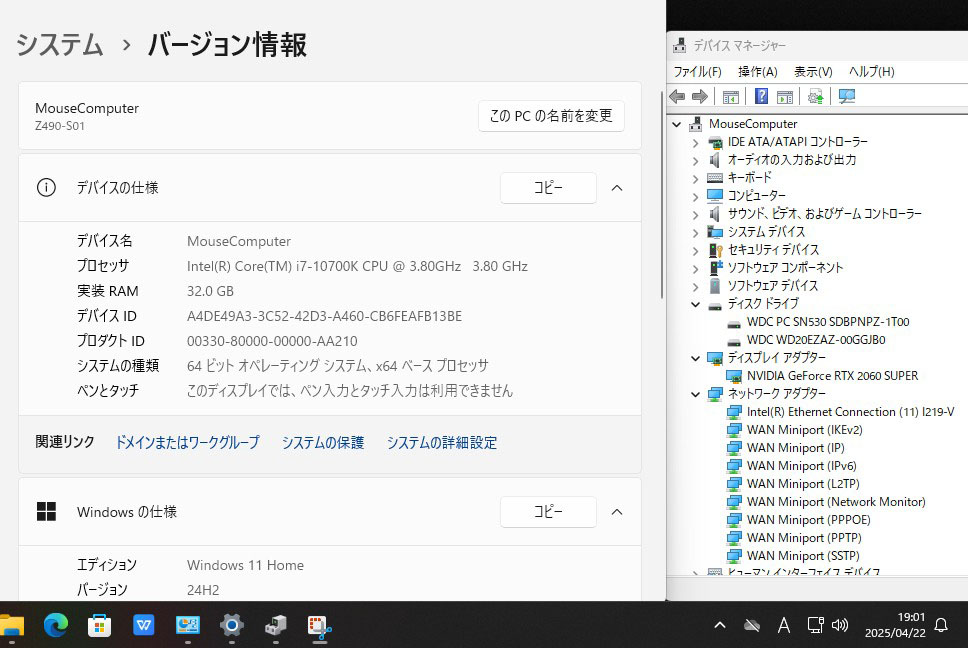This screenshot has height=648, width=968.
Task: Select the ソフトウェア デバイス category icon
Action: 715,286
